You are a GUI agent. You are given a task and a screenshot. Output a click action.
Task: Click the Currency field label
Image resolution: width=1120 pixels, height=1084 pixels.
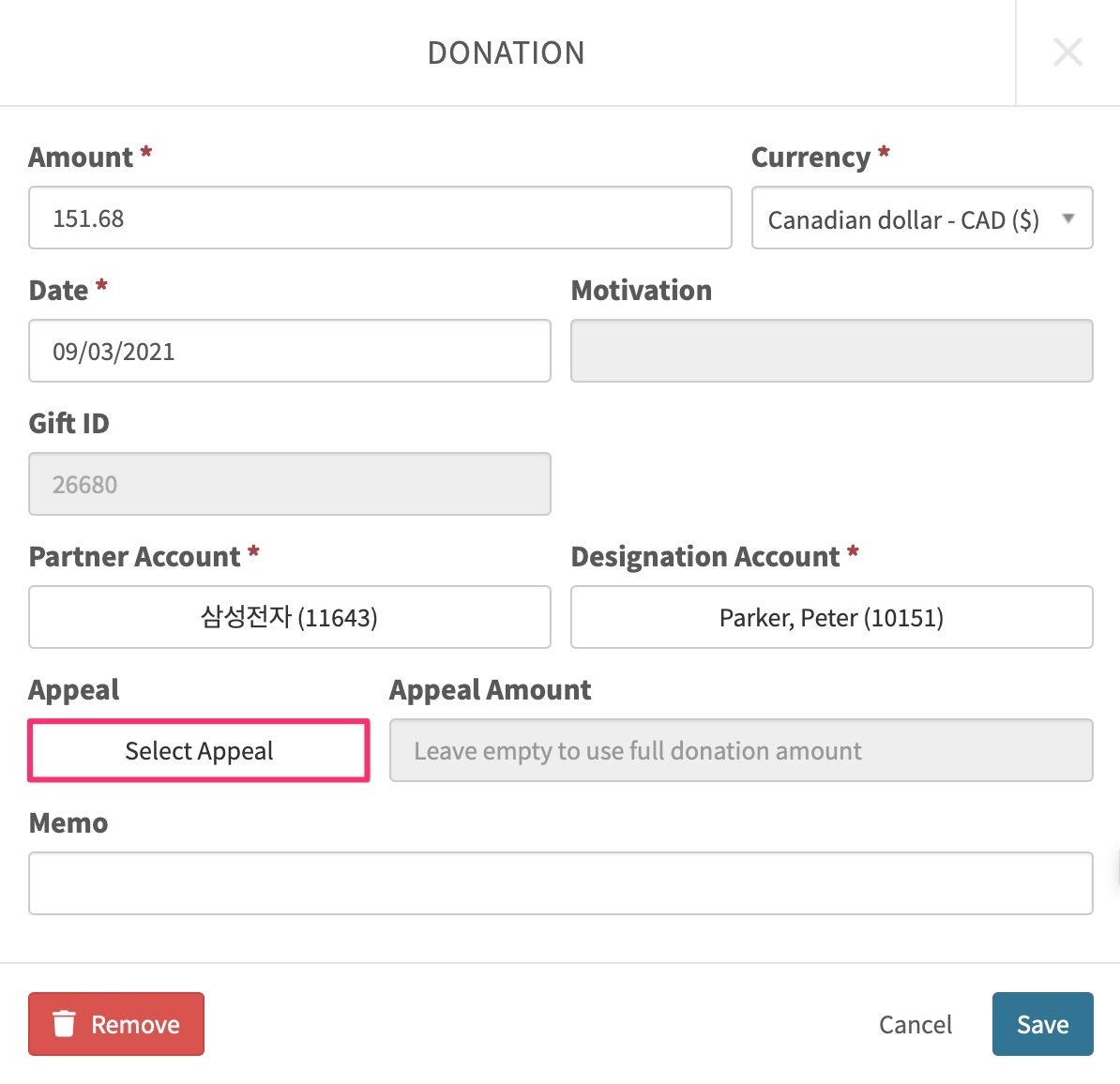coord(810,158)
